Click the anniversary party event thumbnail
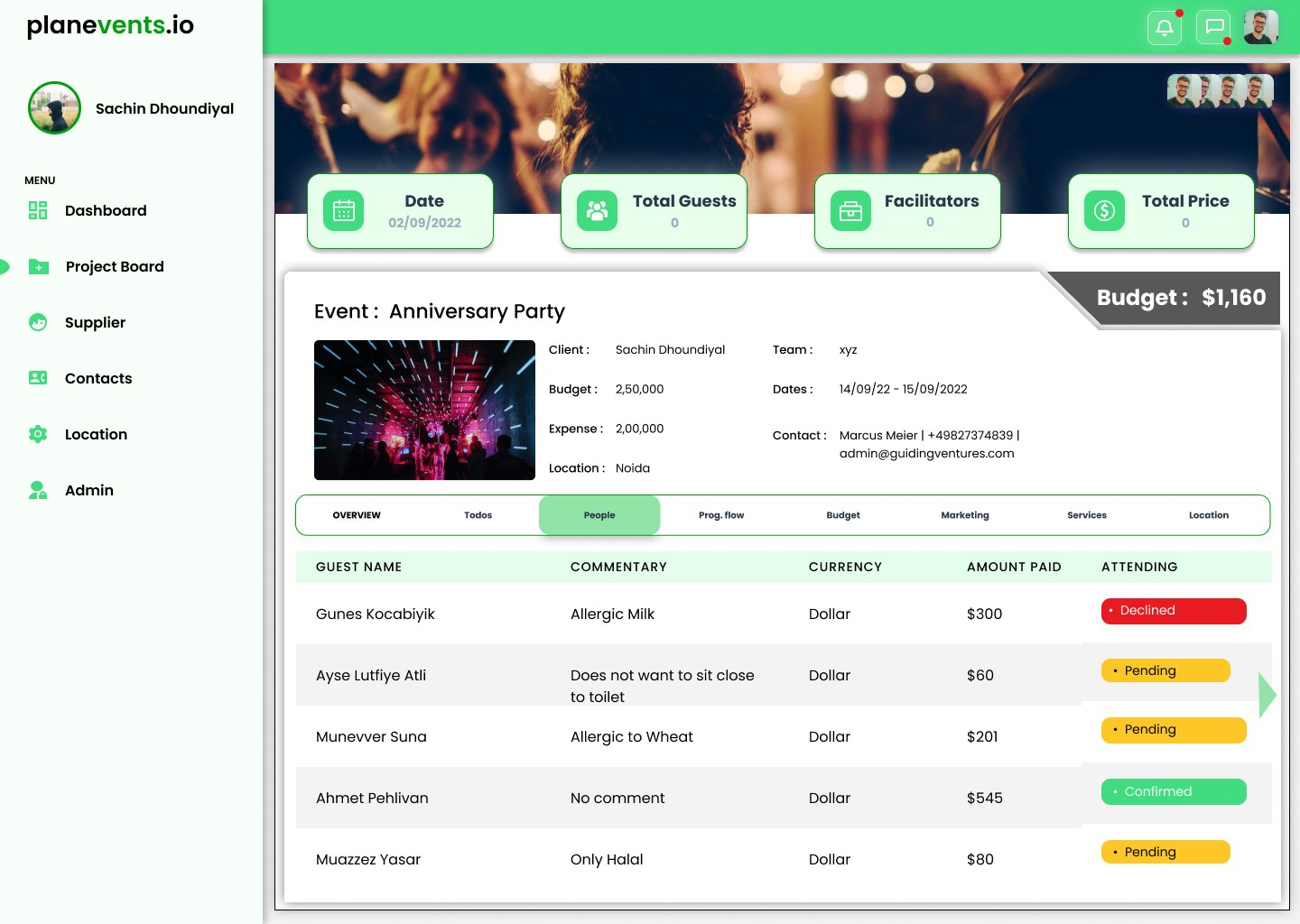This screenshot has height=924, width=1300. [x=424, y=410]
